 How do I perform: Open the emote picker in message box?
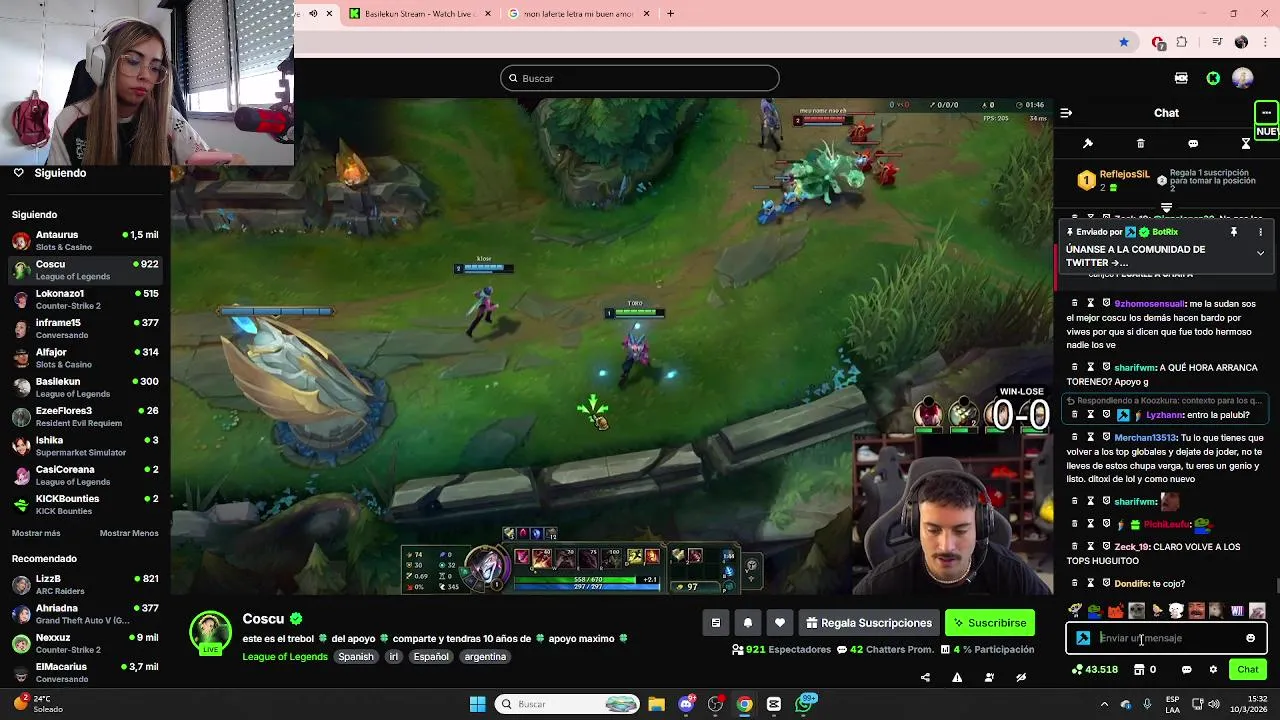[x=1250, y=638]
